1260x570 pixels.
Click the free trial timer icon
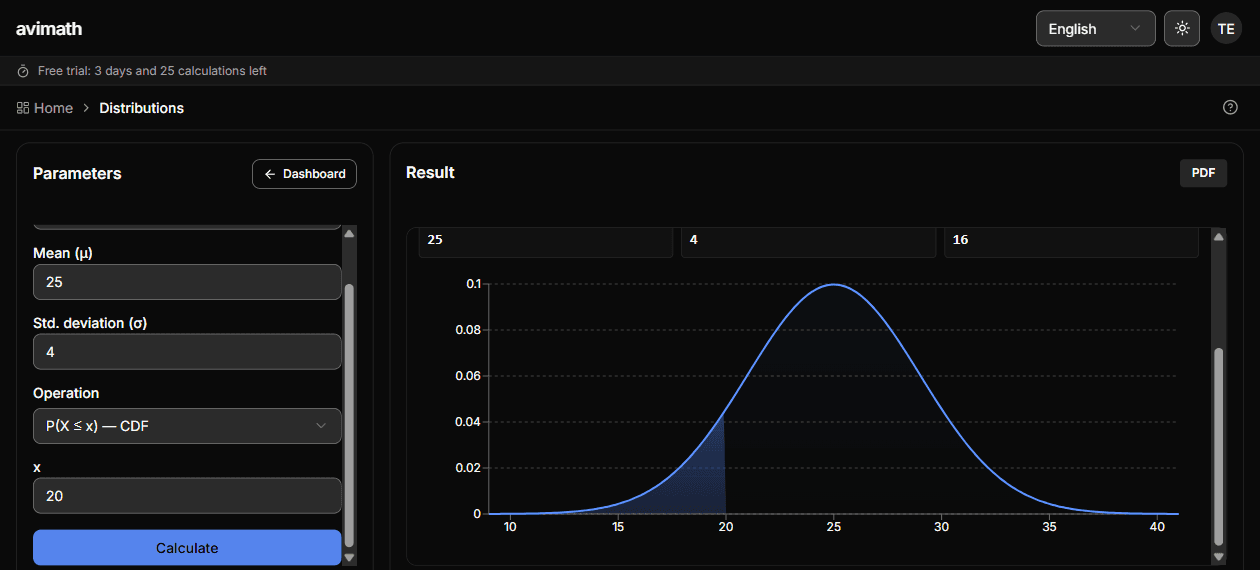pos(23,71)
